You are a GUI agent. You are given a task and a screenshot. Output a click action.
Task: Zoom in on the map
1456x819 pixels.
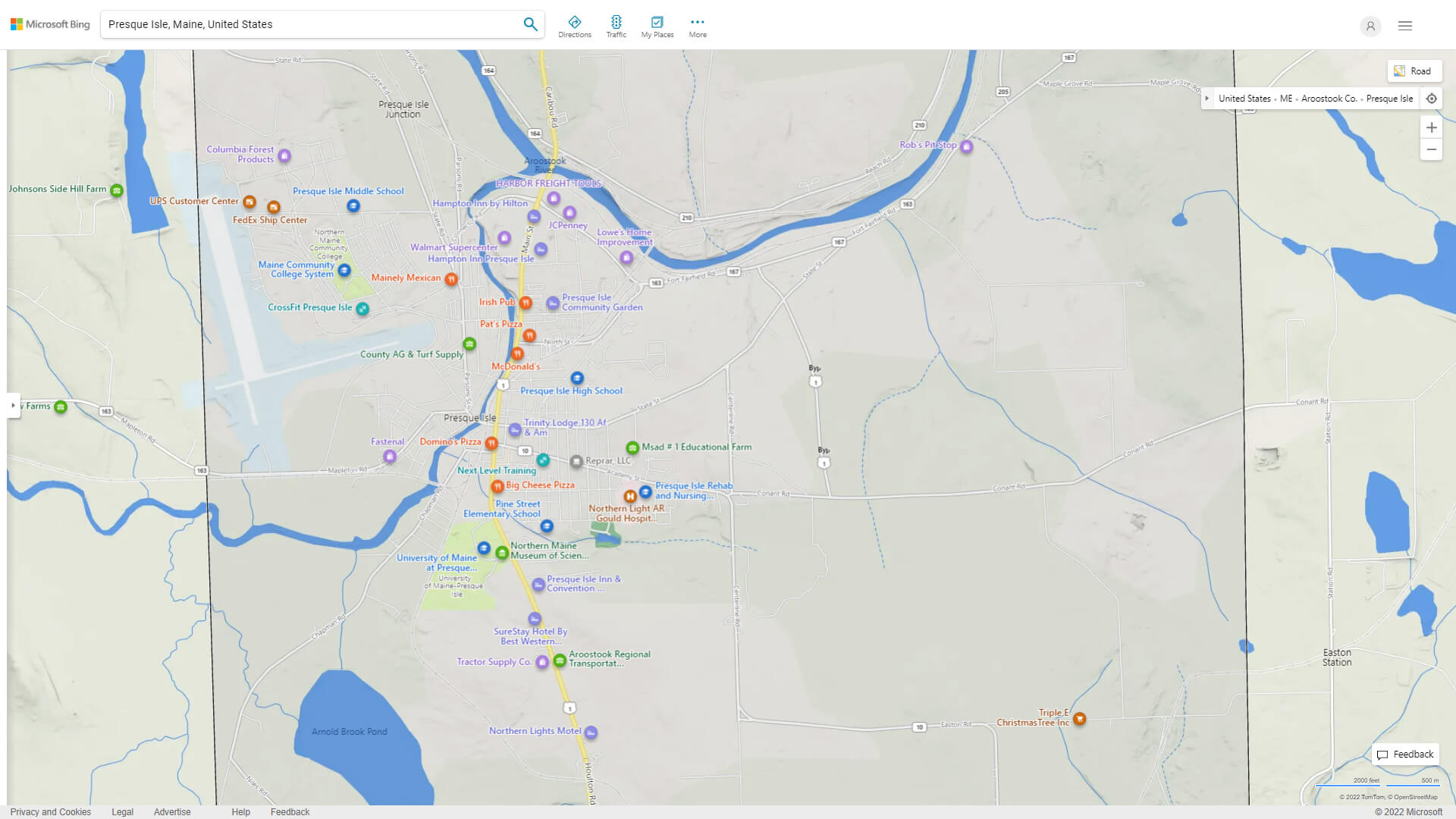point(1431,127)
